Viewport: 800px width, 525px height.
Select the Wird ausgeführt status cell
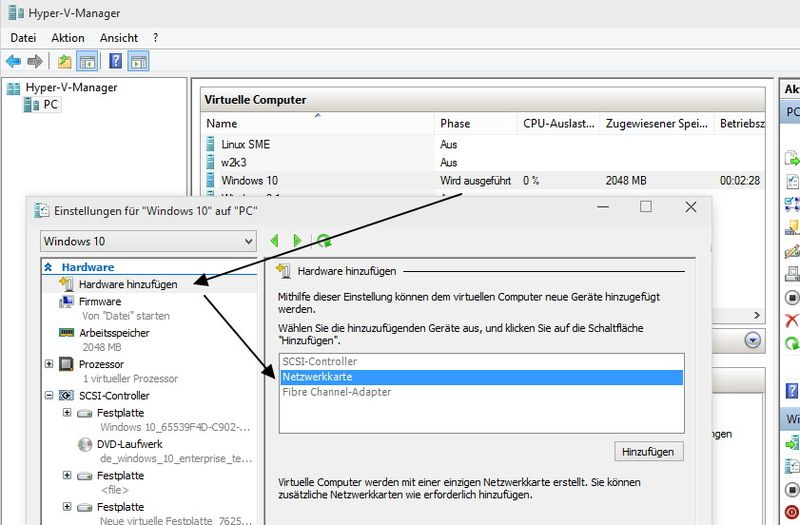(475, 181)
